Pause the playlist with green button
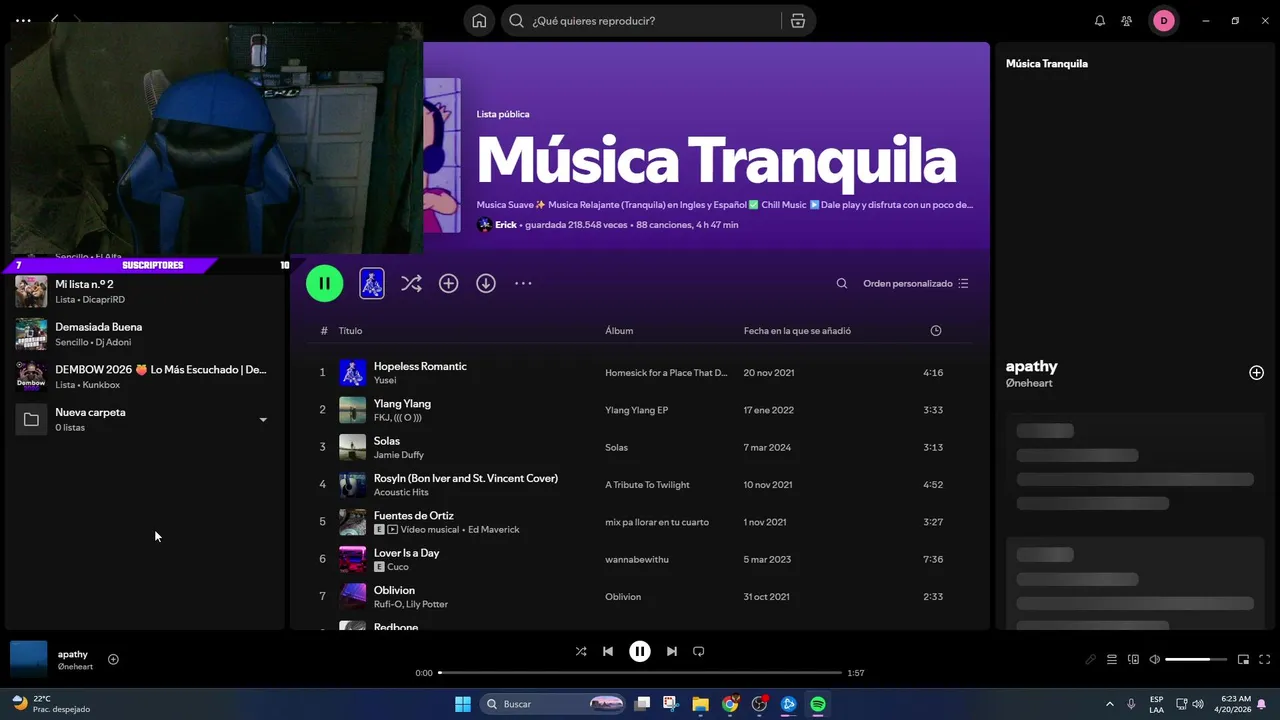Image resolution: width=1280 pixels, height=720 pixels. pyautogui.click(x=325, y=284)
